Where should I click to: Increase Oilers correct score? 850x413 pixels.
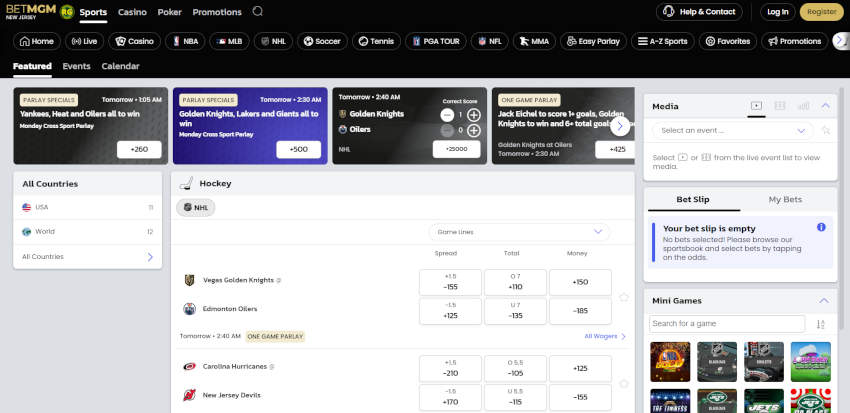[474, 131]
